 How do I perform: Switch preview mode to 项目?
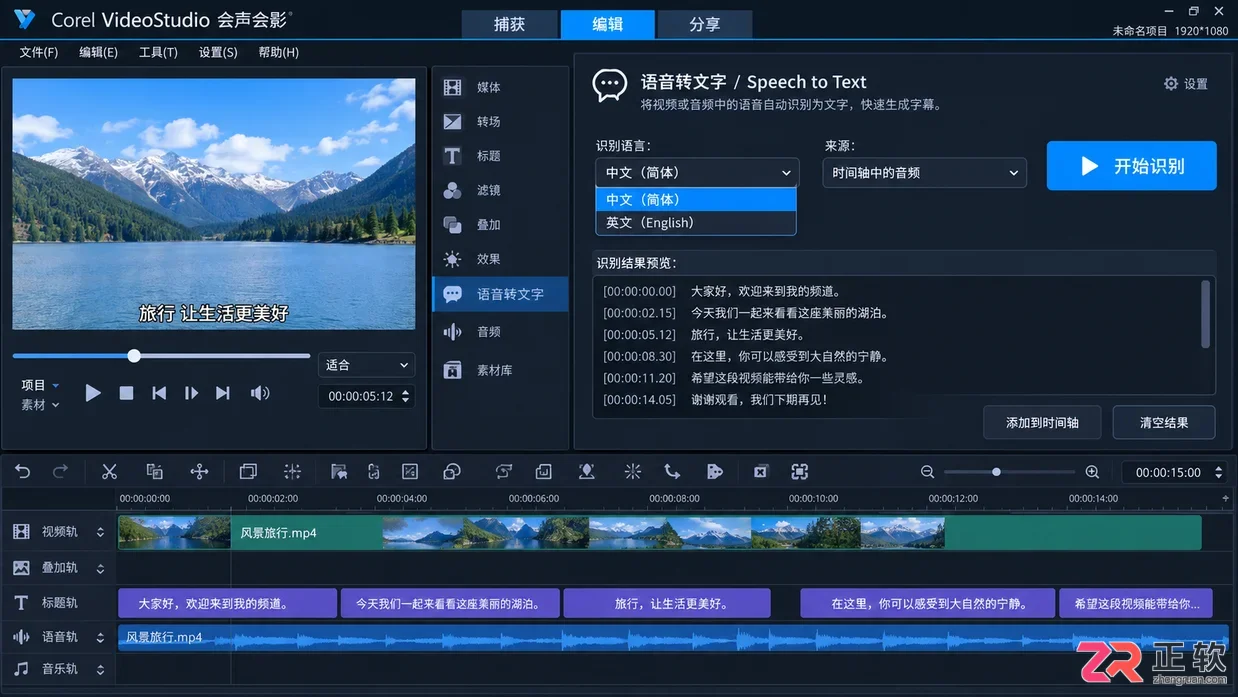point(40,385)
